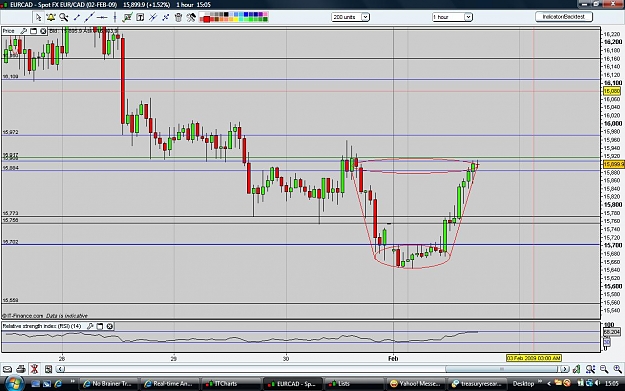Open the hammer and wrench settings tool
The height and width of the screenshot is (391, 625).
[191, 17]
